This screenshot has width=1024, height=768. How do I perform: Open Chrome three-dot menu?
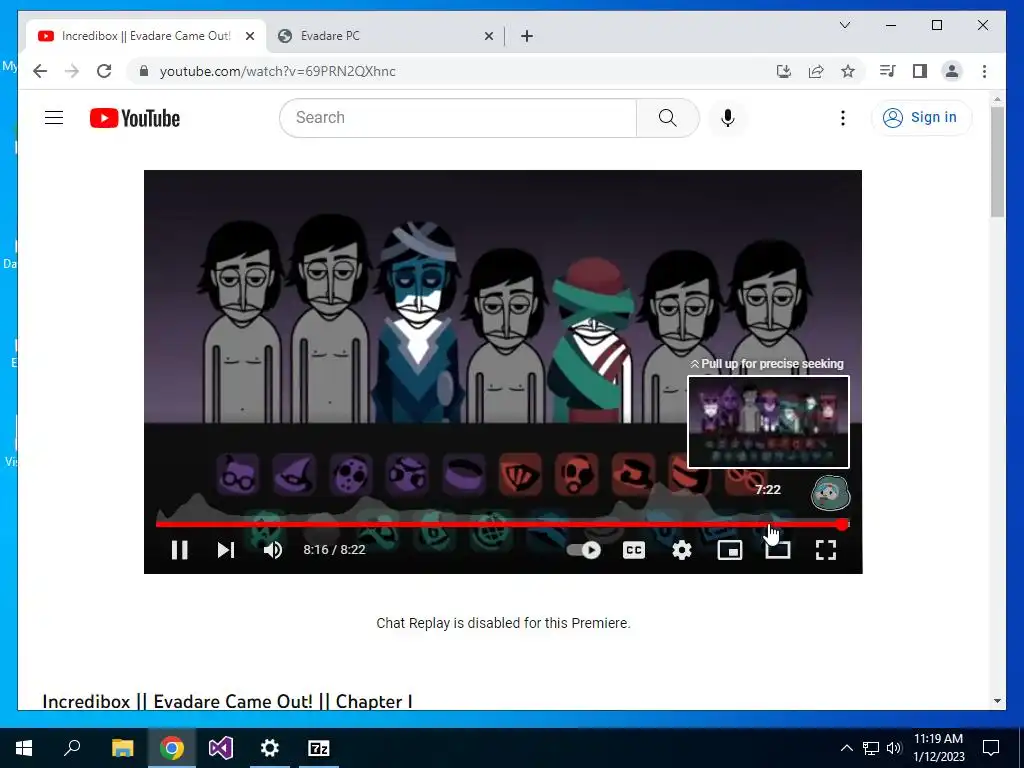[x=984, y=71]
